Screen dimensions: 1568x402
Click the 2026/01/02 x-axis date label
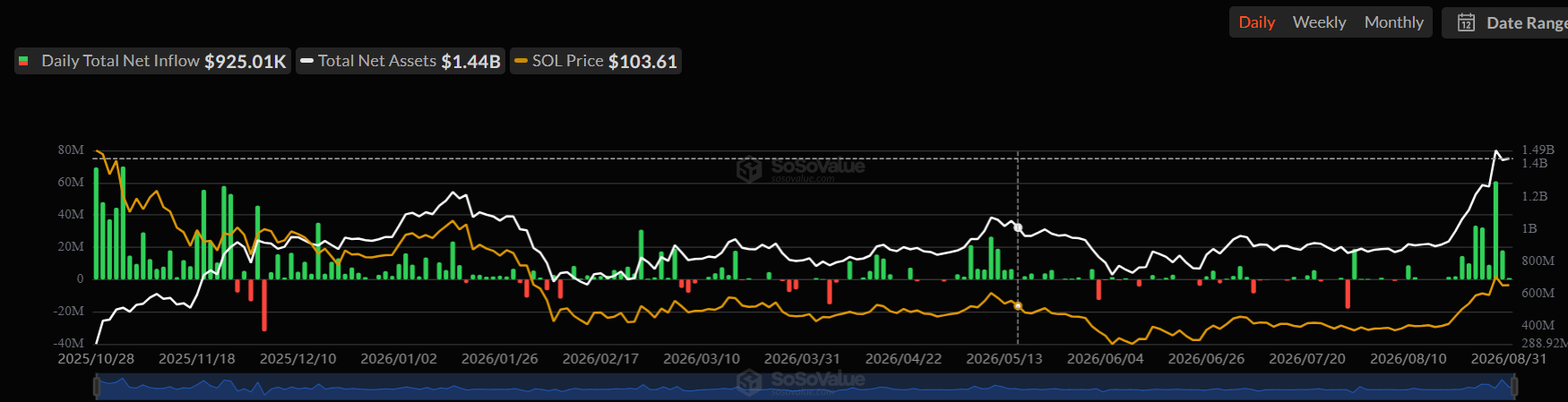tap(399, 359)
